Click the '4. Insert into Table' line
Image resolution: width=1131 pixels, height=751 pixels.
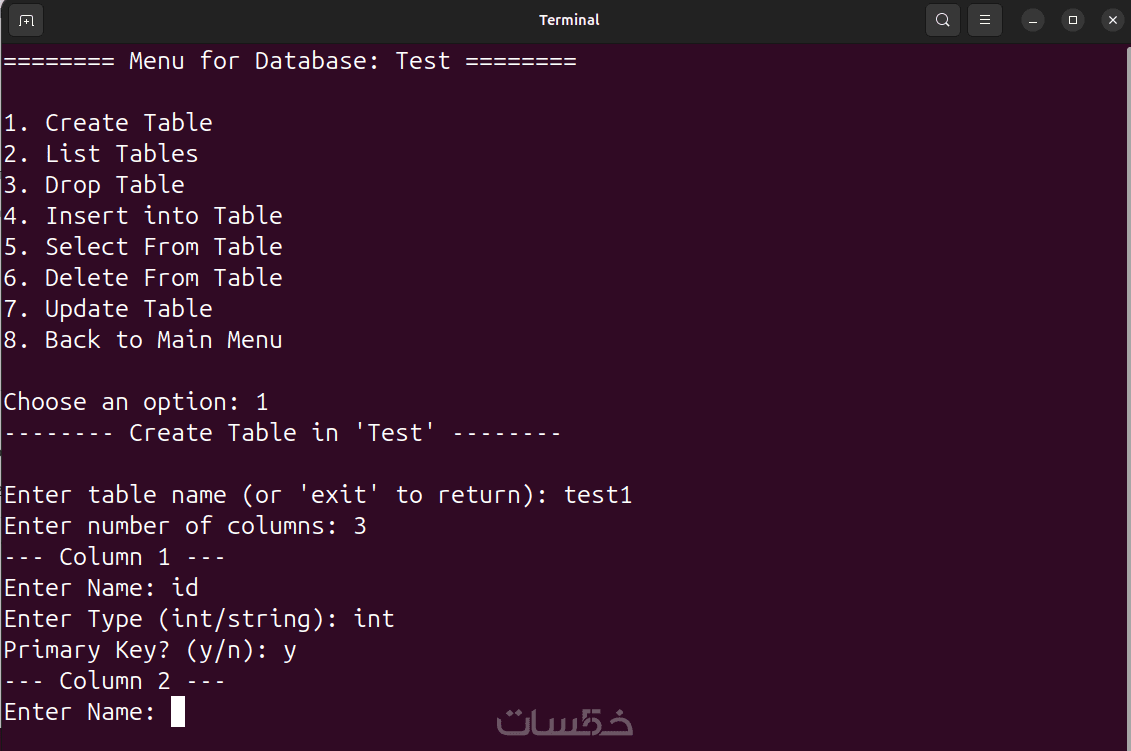click(143, 216)
